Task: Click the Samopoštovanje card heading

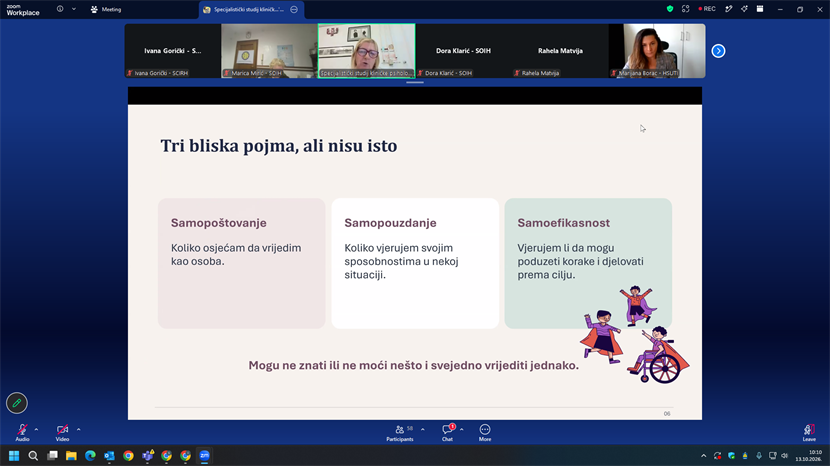Action: click(x=219, y=223)
